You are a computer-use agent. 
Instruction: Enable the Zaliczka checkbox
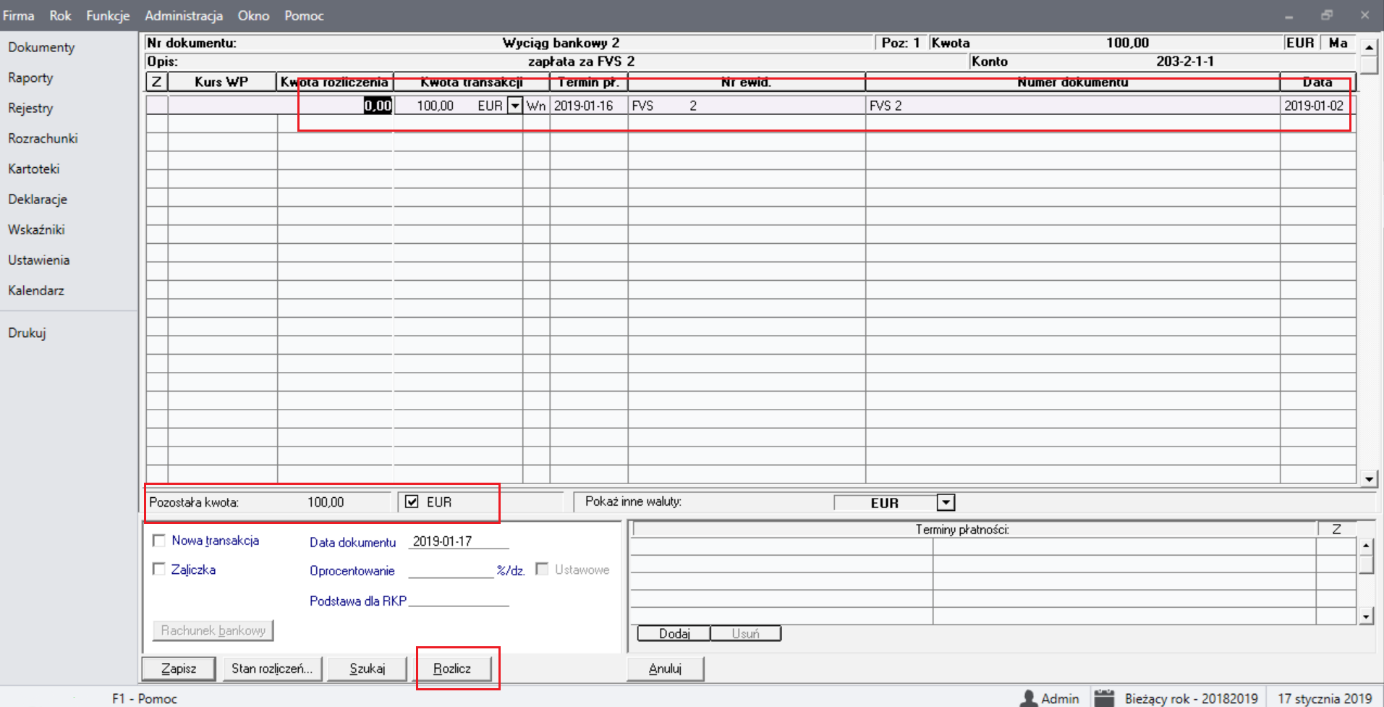[x=159, y=570]
